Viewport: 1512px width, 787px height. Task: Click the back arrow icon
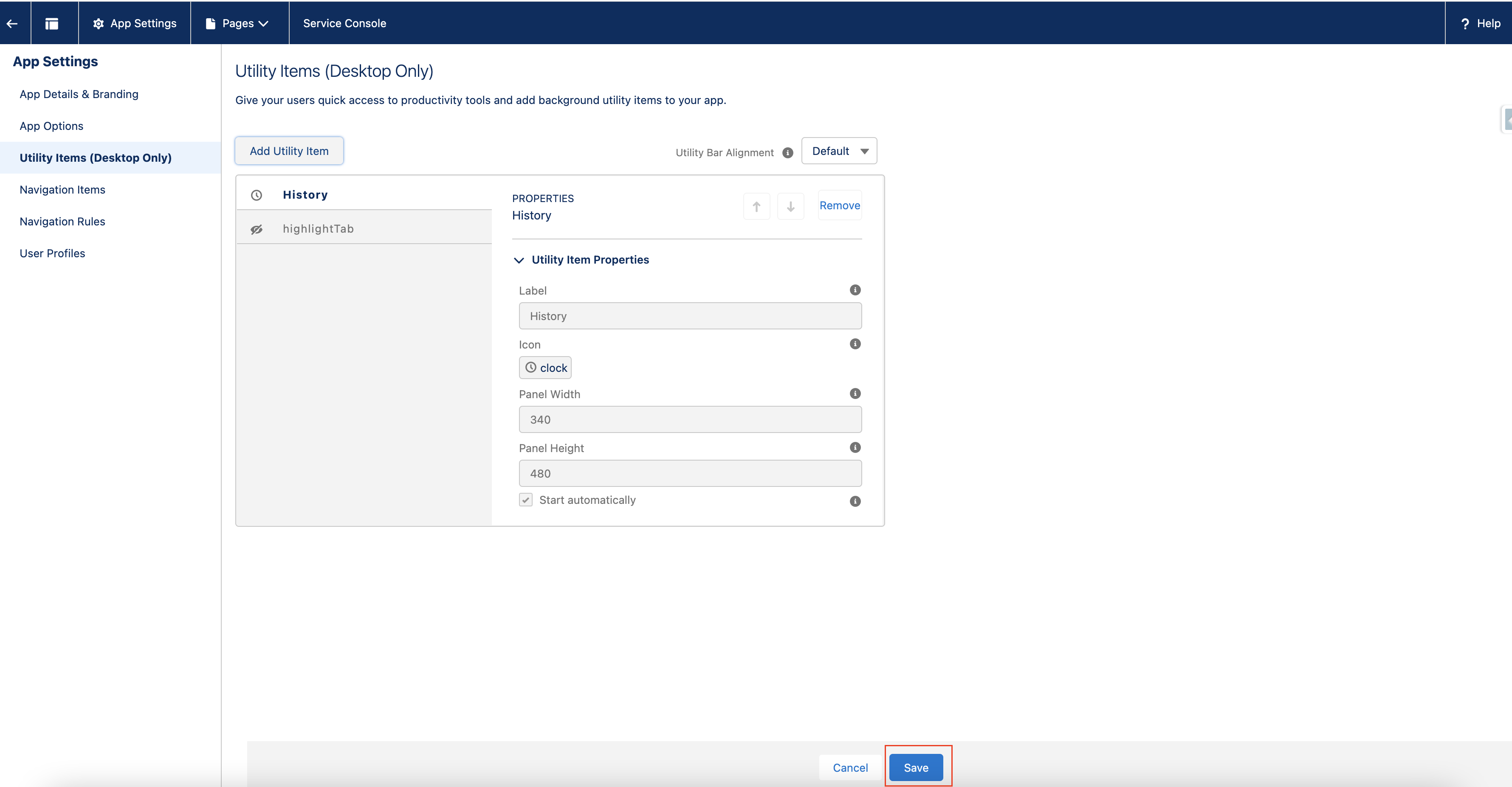12,23
